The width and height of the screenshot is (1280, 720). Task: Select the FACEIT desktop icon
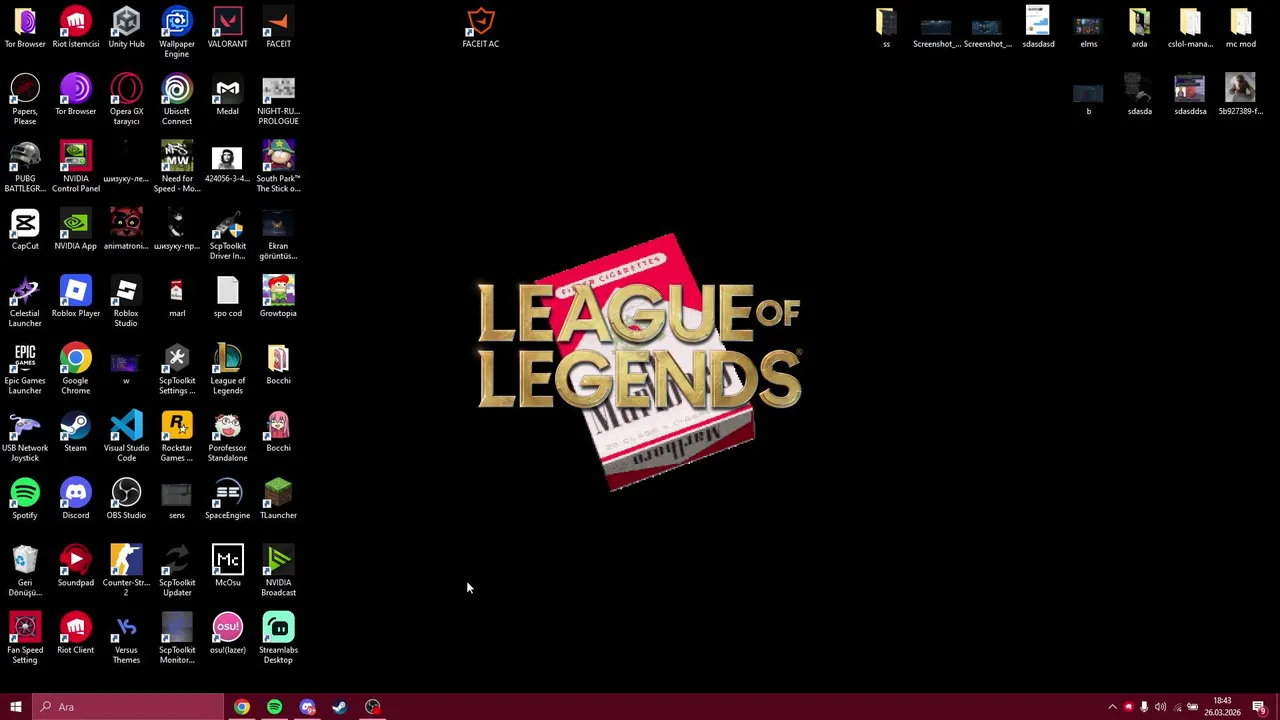[278, 28]
